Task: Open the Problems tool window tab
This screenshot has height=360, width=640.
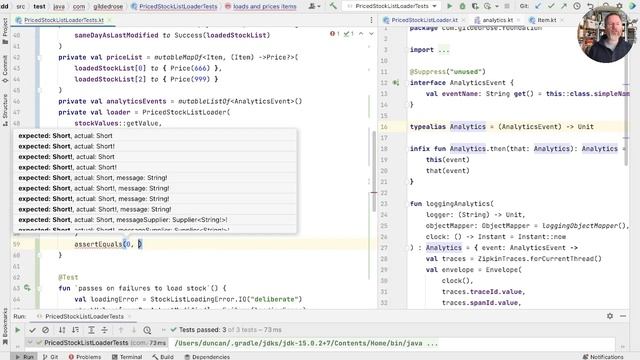Action: (85, 357)
